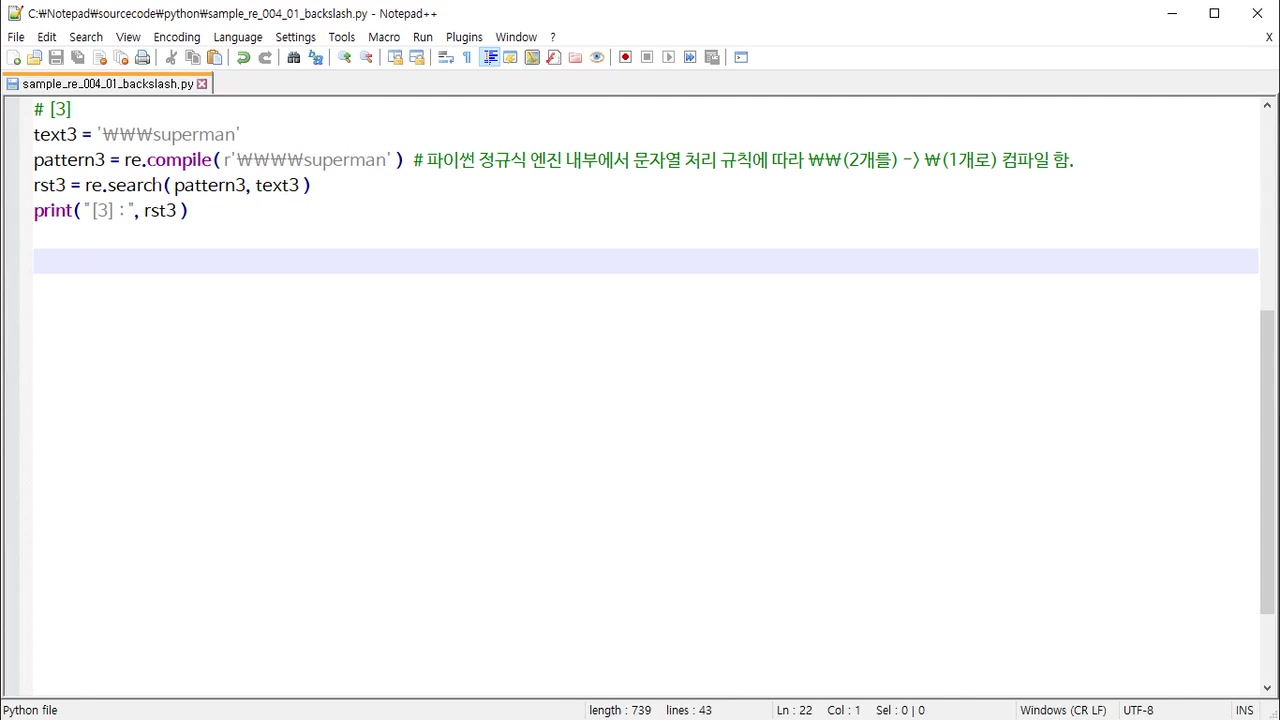
Task: Open the Language menu
Action: (237, 37)
